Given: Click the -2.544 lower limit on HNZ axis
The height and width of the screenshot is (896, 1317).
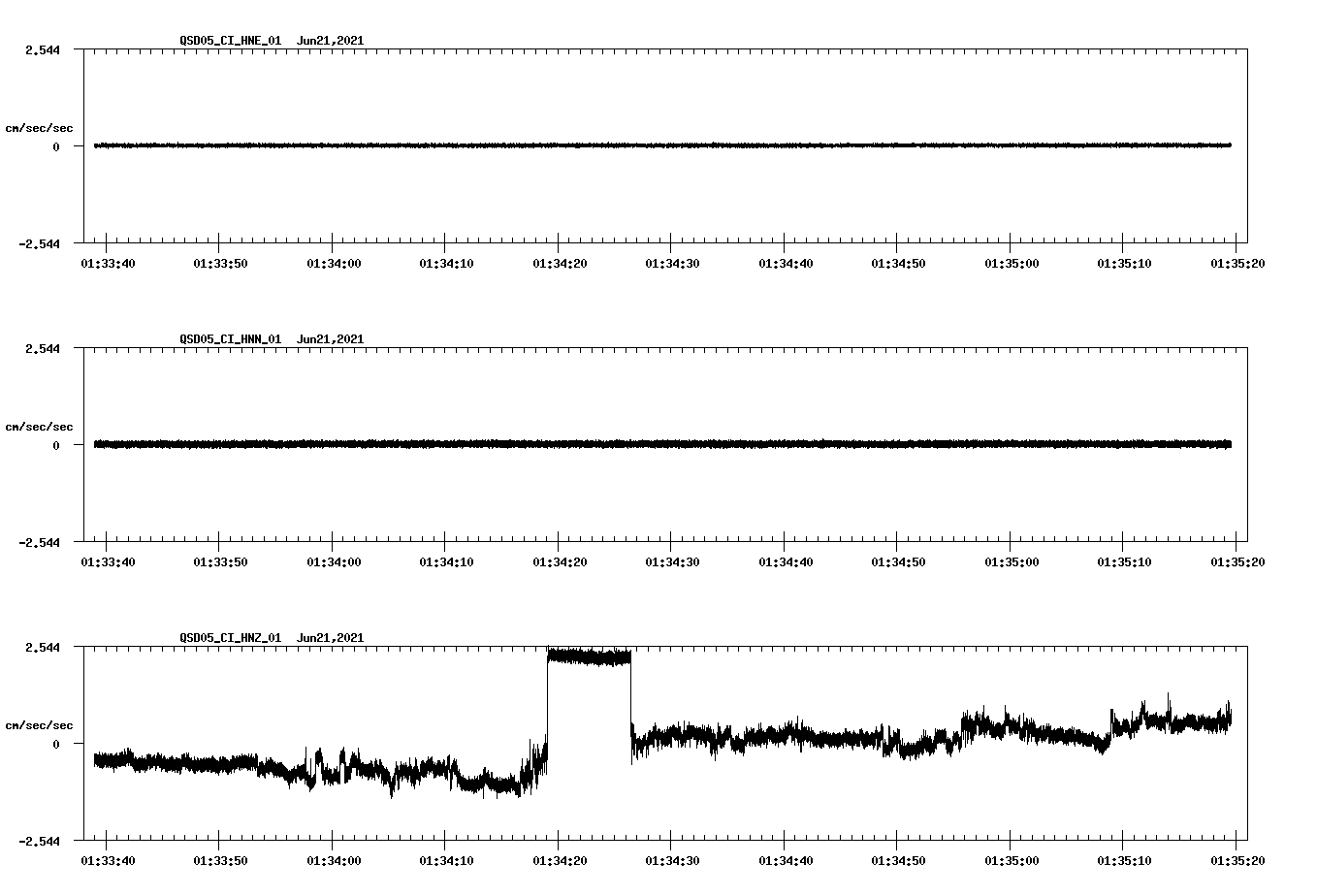Looking at the screenshot, I should click(39, 842).
